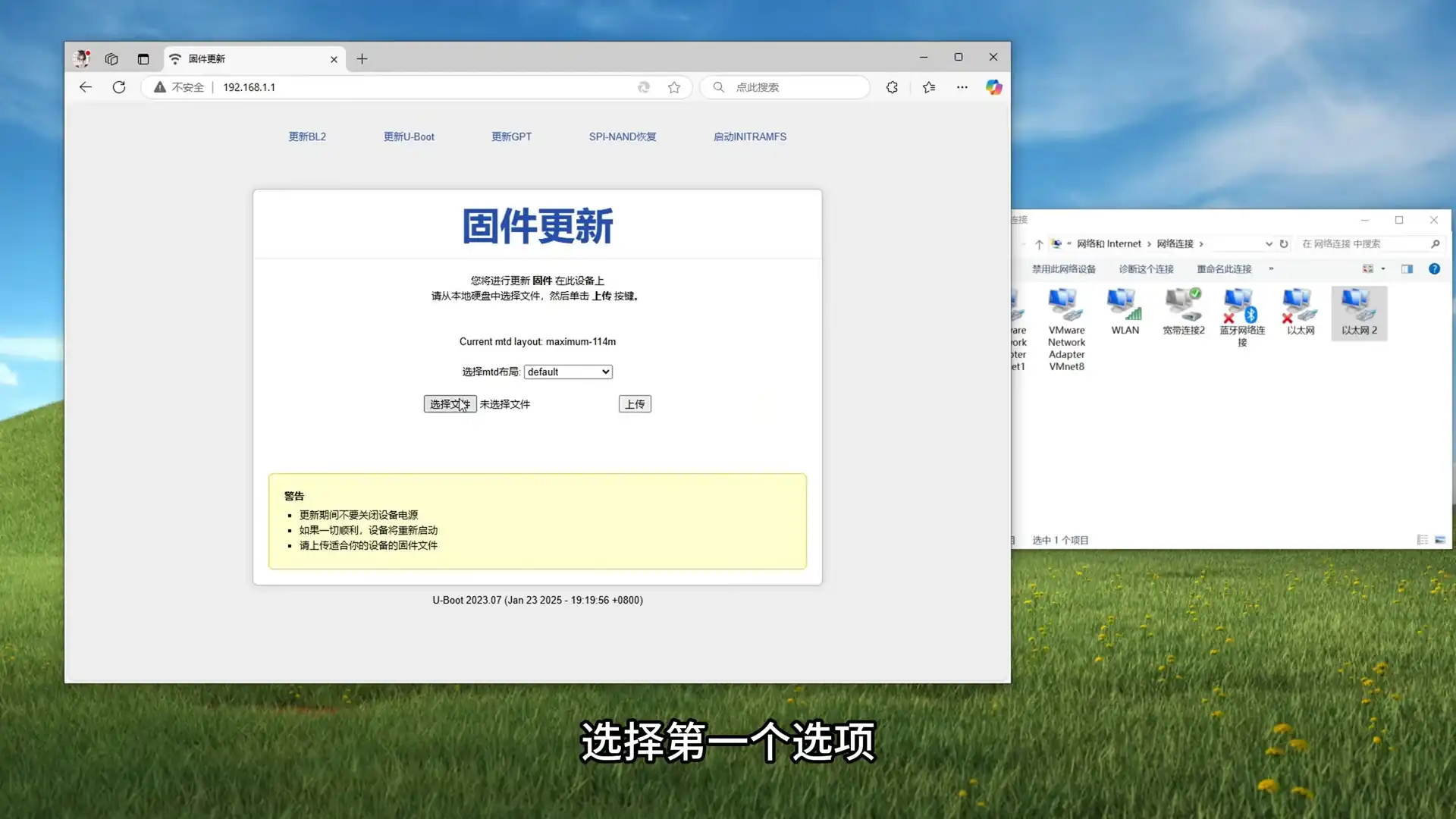This screenshot has width=1456, height=819.
Task: Open the help icon in the network window
Action: [1434, 268]
